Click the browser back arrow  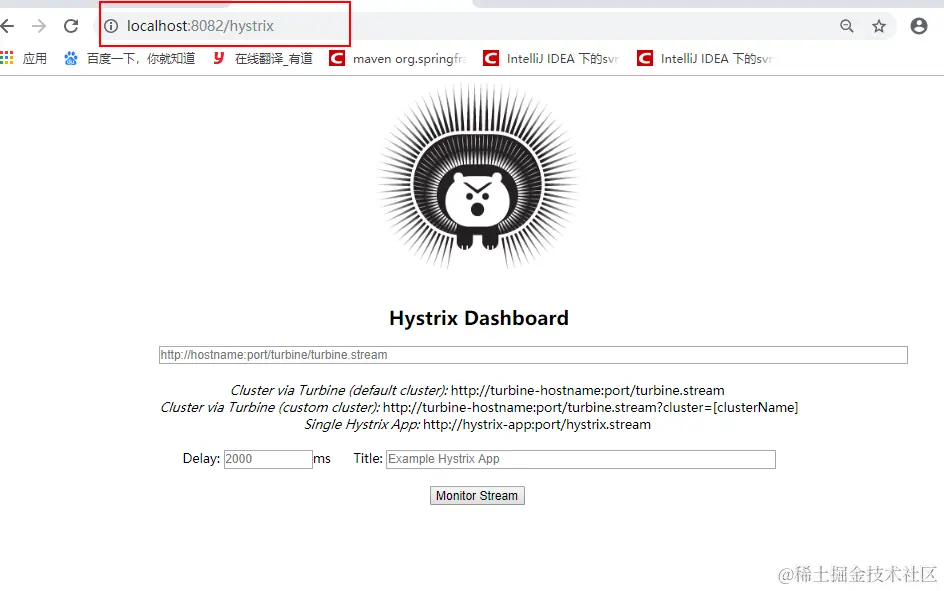(7, 26)
